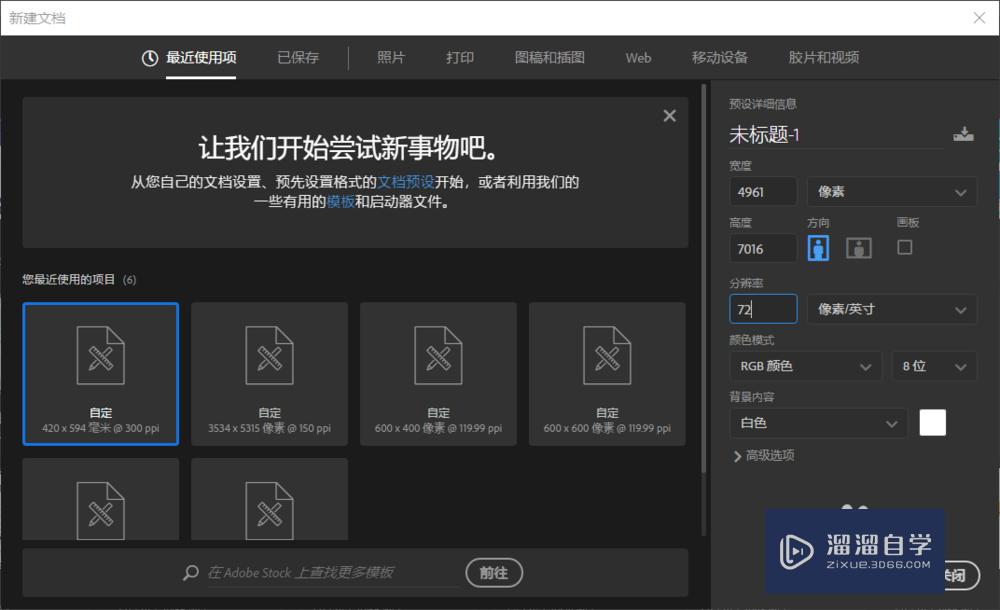This screenshot has width=1000, height=610.
Task: Select the portrait orientation icon
Action: [818, 247]
